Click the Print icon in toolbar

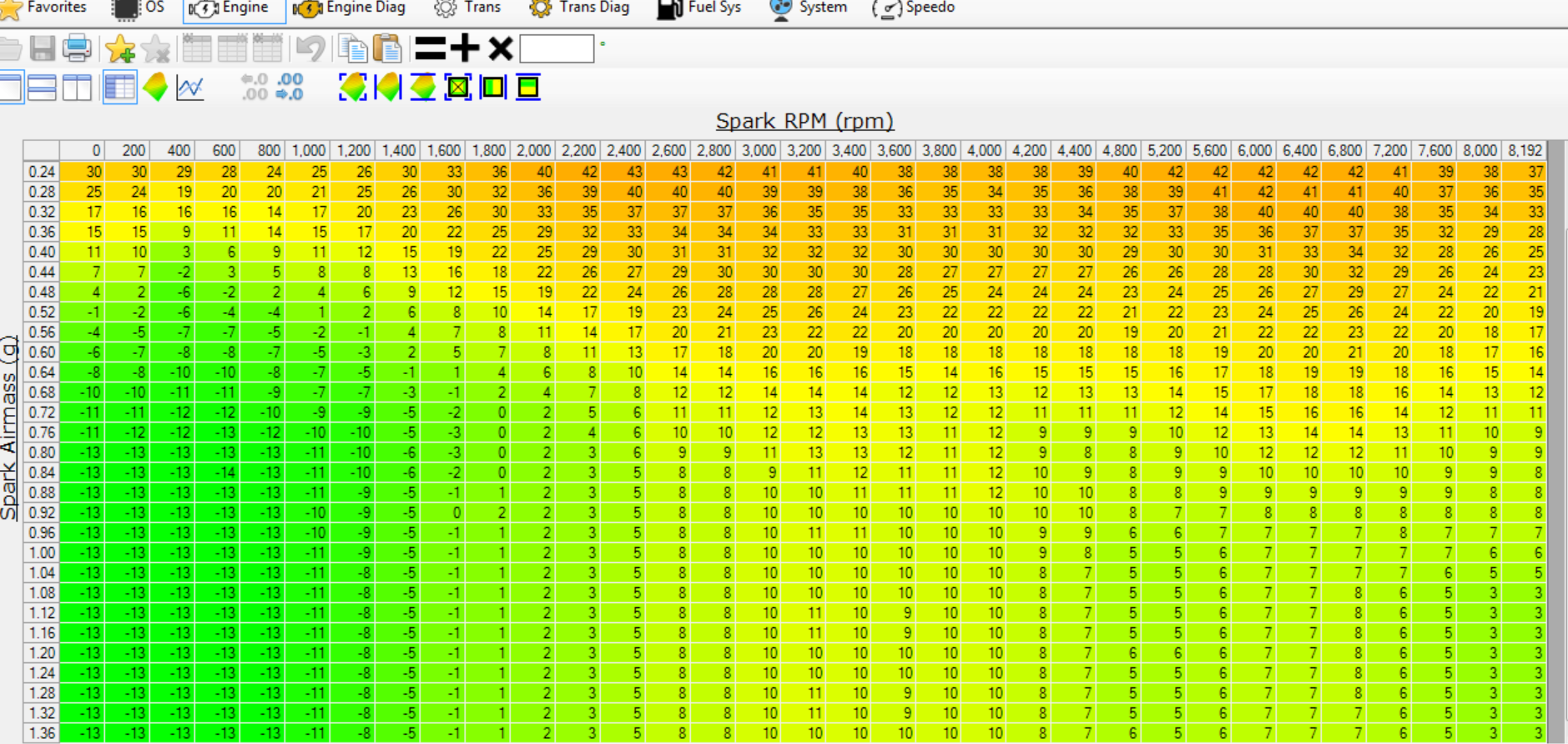click(77, 48)
